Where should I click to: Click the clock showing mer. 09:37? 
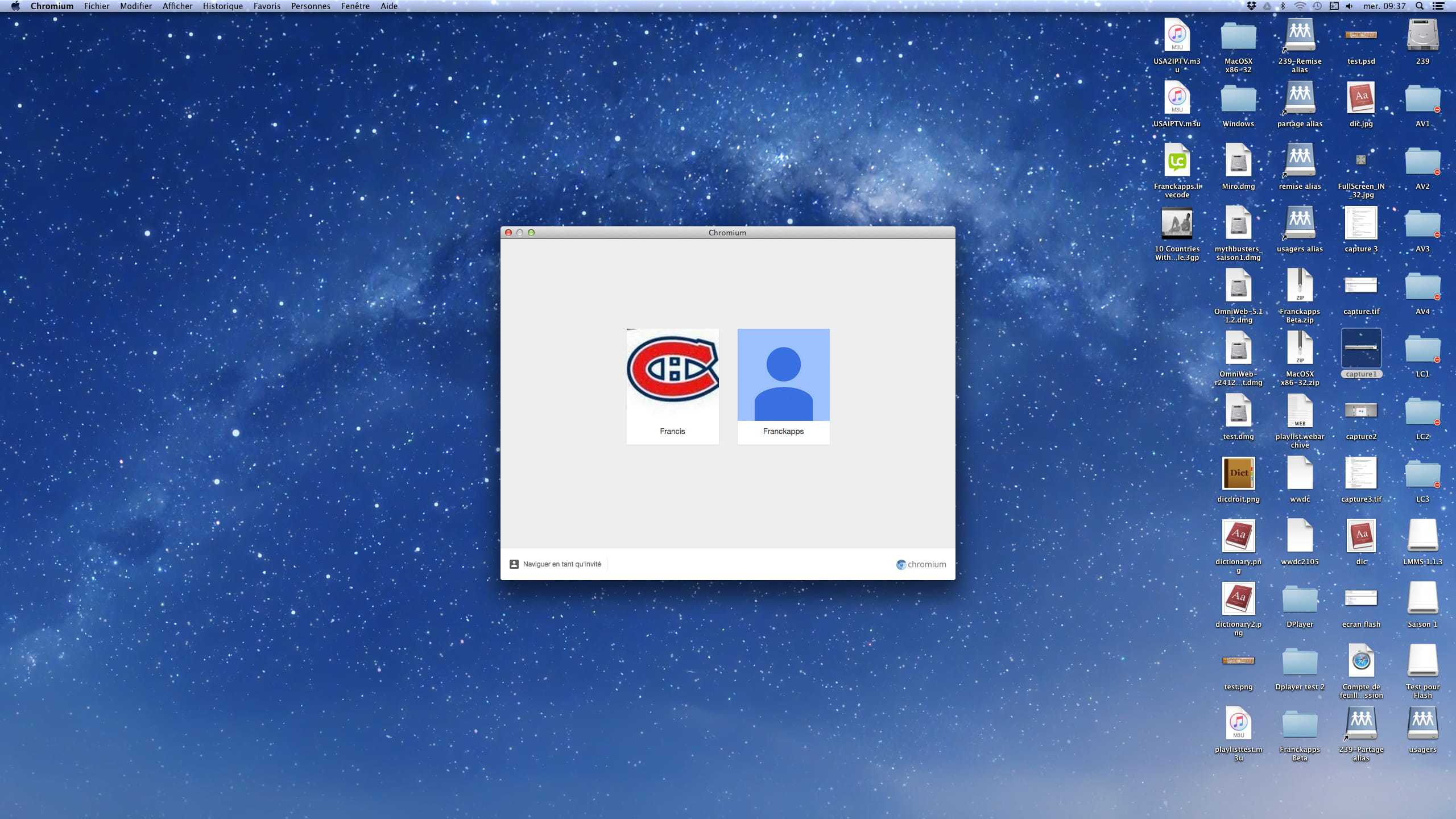(x=1384, y=6)
